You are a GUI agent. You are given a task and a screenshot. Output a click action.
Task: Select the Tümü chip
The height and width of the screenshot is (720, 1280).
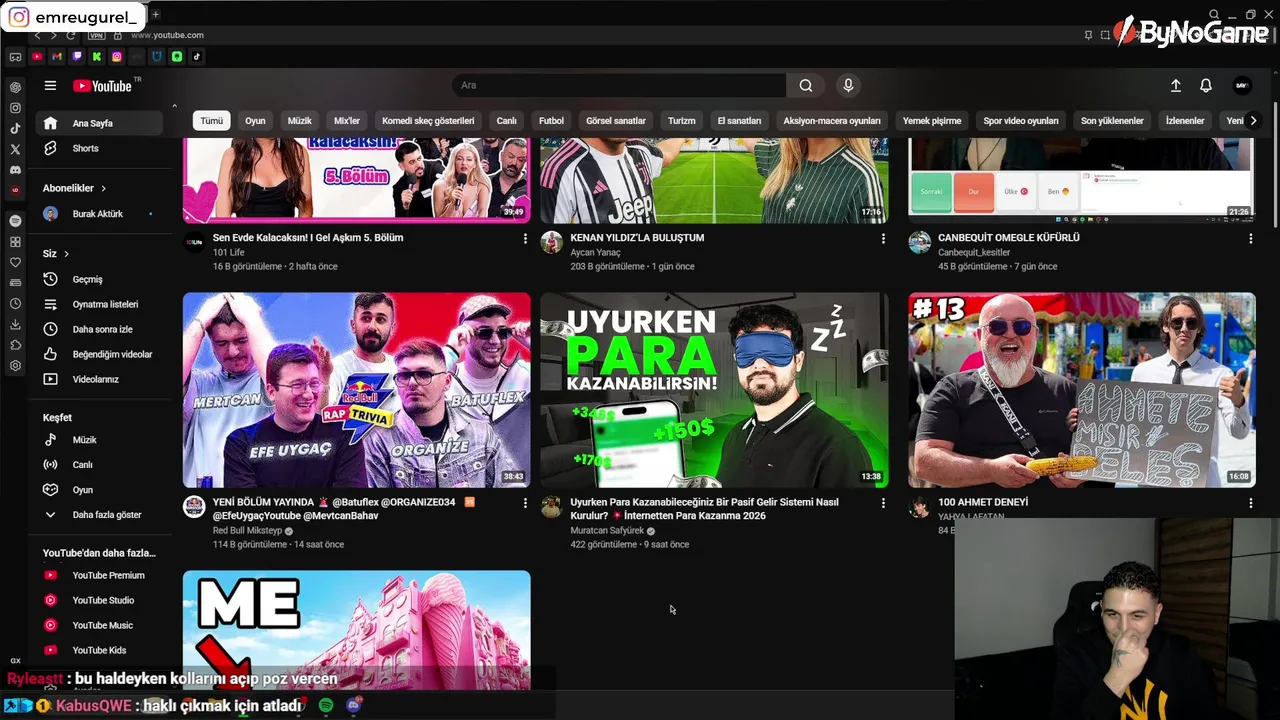coord(212,121)
